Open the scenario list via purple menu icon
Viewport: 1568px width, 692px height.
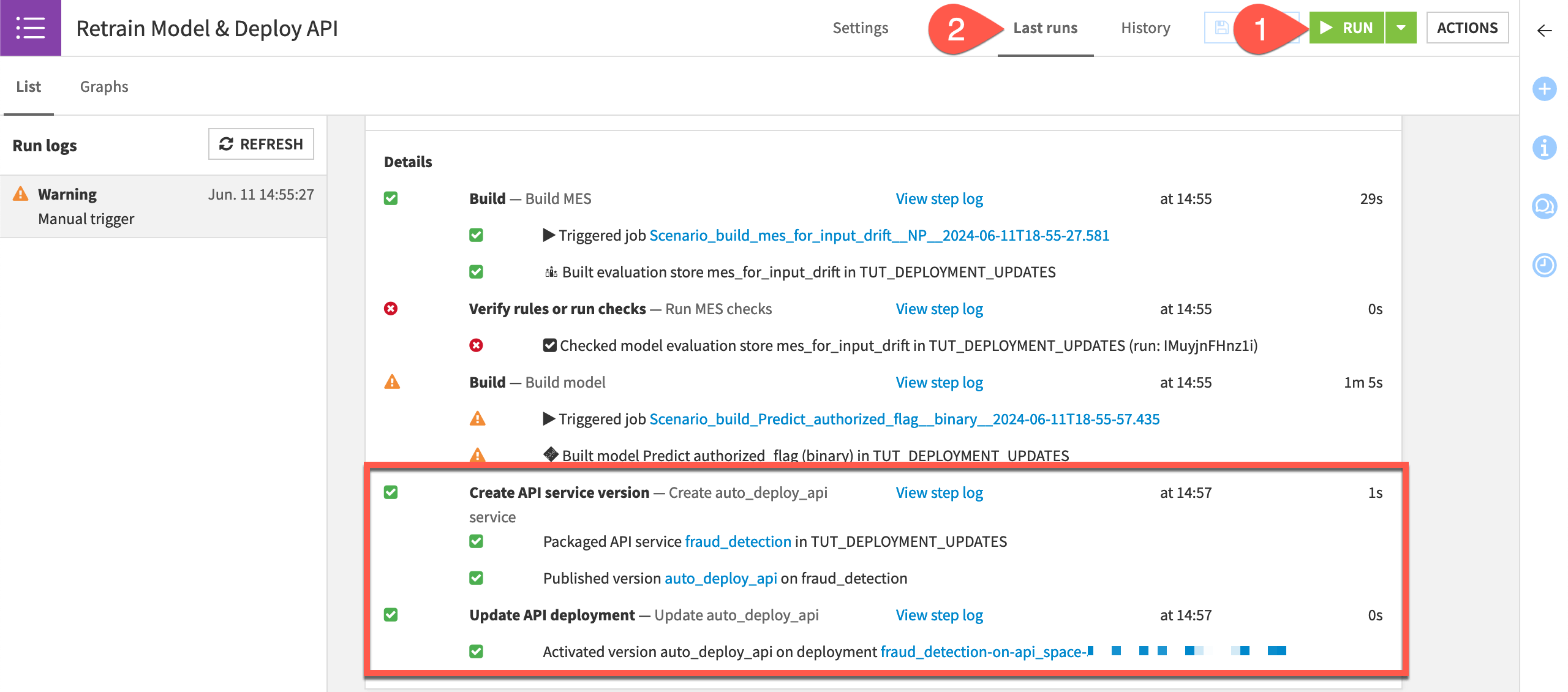(x=31, y=28)
